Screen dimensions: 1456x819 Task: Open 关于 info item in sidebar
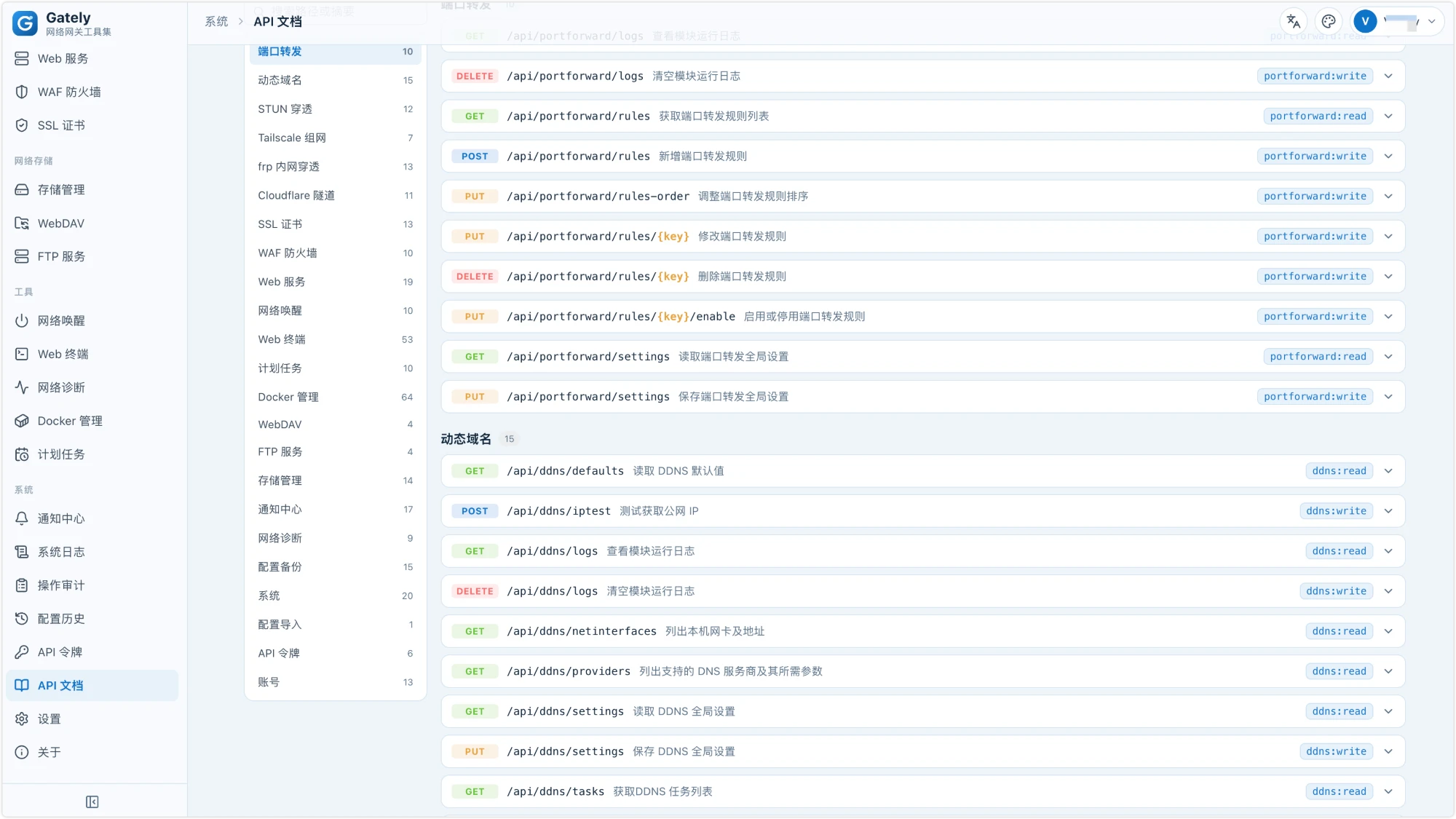coord(92,753)
